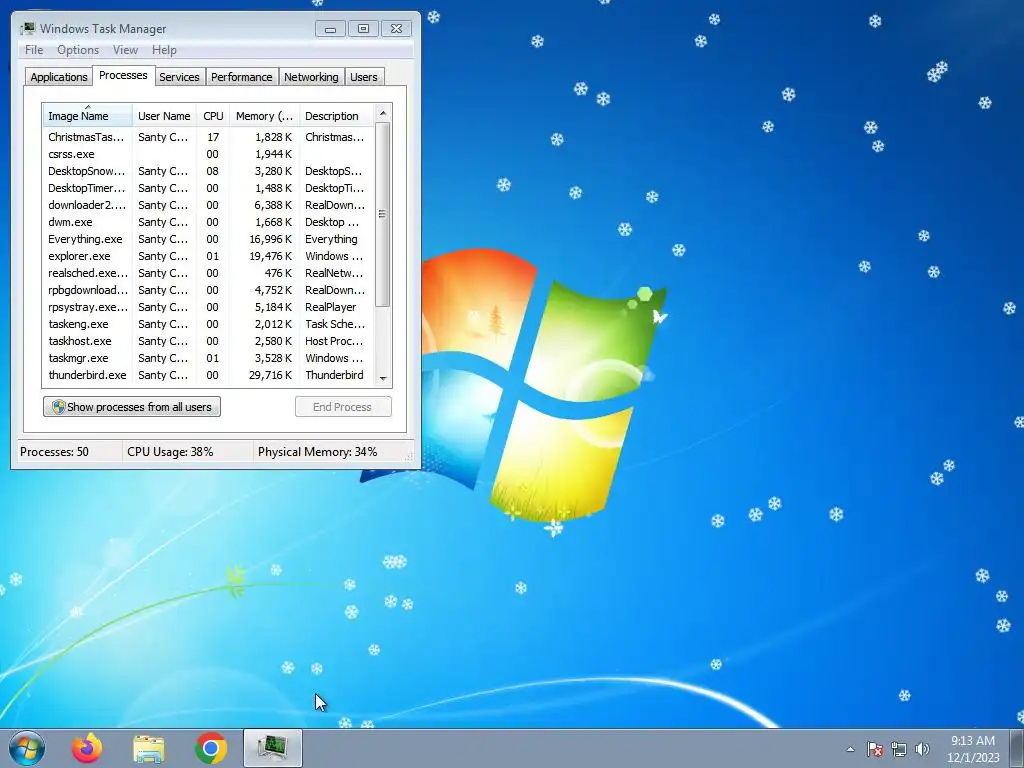Screen dimensions: 1024x768
Task: Select the thunderbird.exe process
Action: pyautogui.click(x=208, y=375)
